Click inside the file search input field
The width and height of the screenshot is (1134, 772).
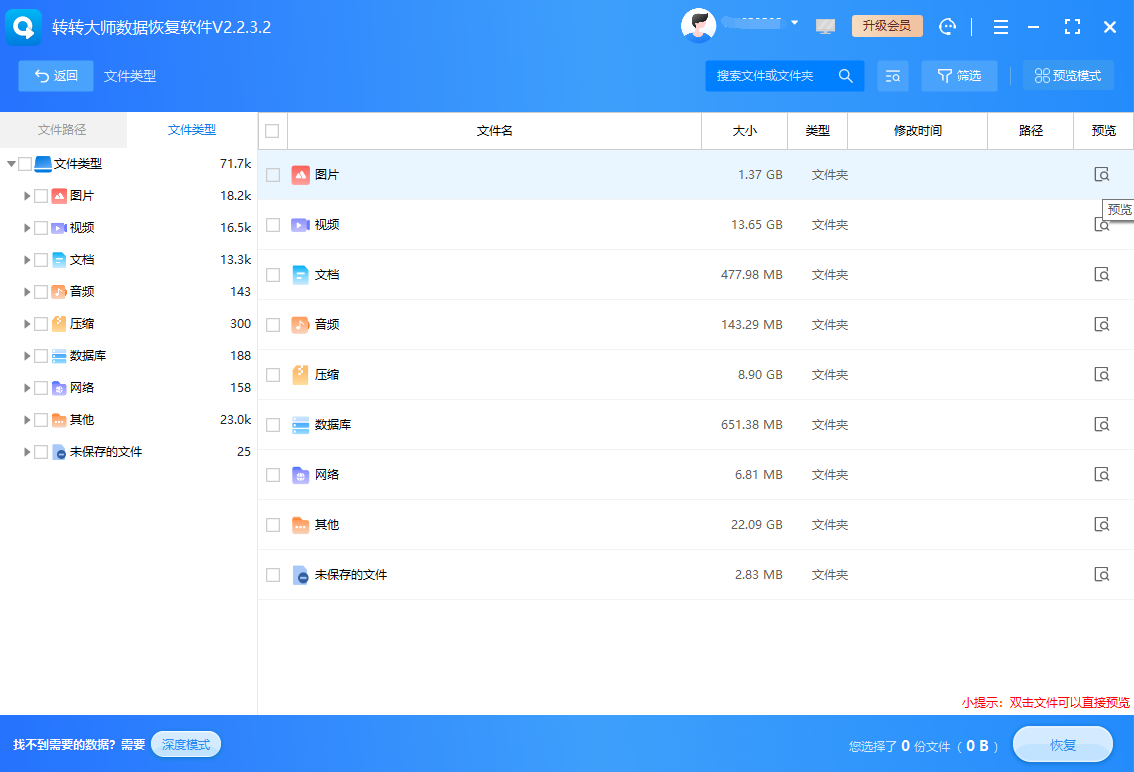770,75
